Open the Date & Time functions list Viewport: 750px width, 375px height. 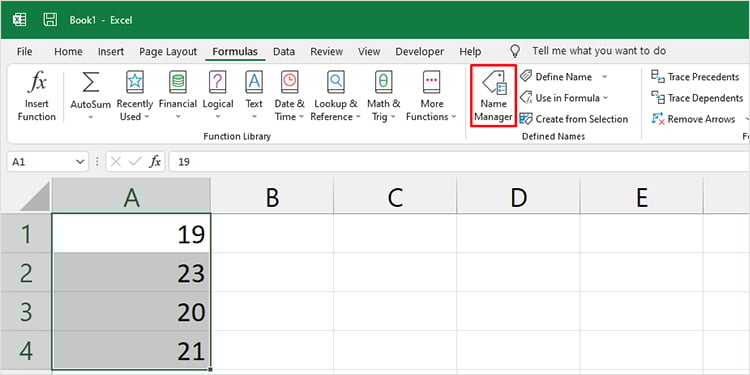[x=289, y=96]
